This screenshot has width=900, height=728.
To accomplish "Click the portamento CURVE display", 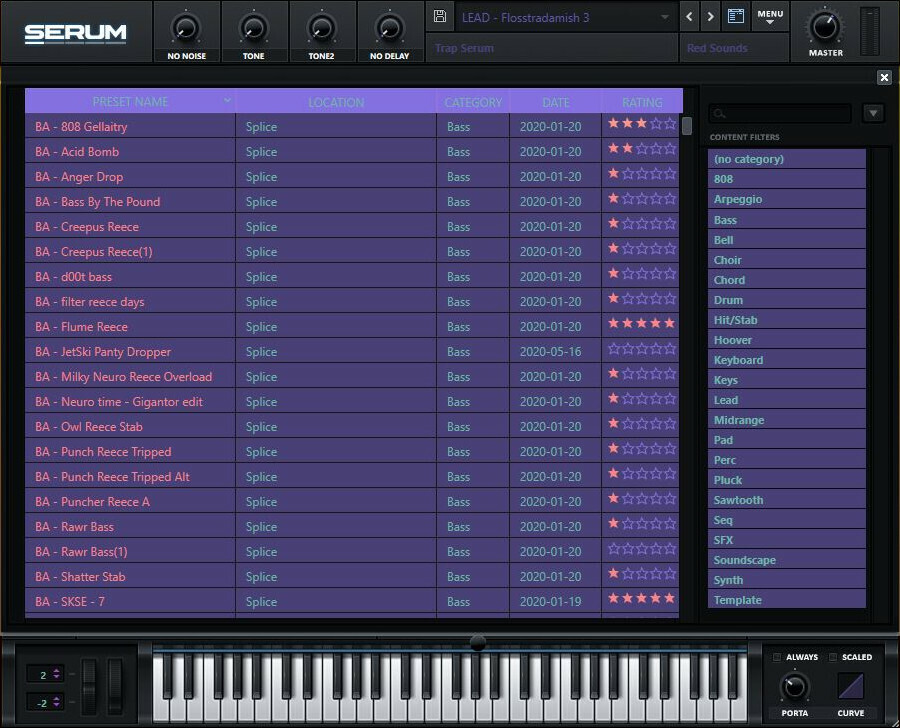I will [x=851, y=686].
